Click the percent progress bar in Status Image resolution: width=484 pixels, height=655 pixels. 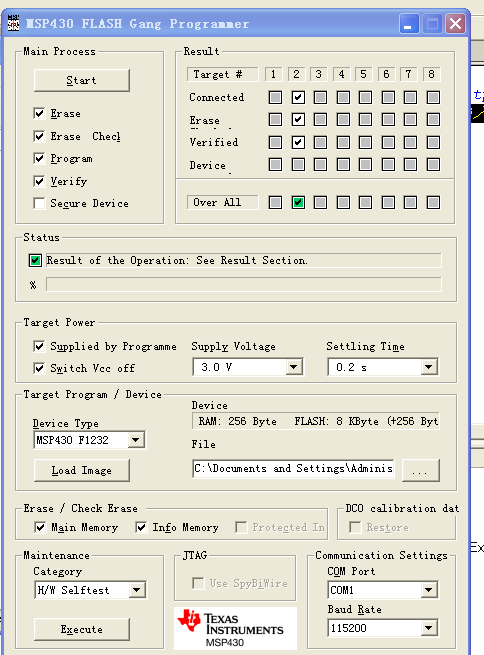click(243, 284)
